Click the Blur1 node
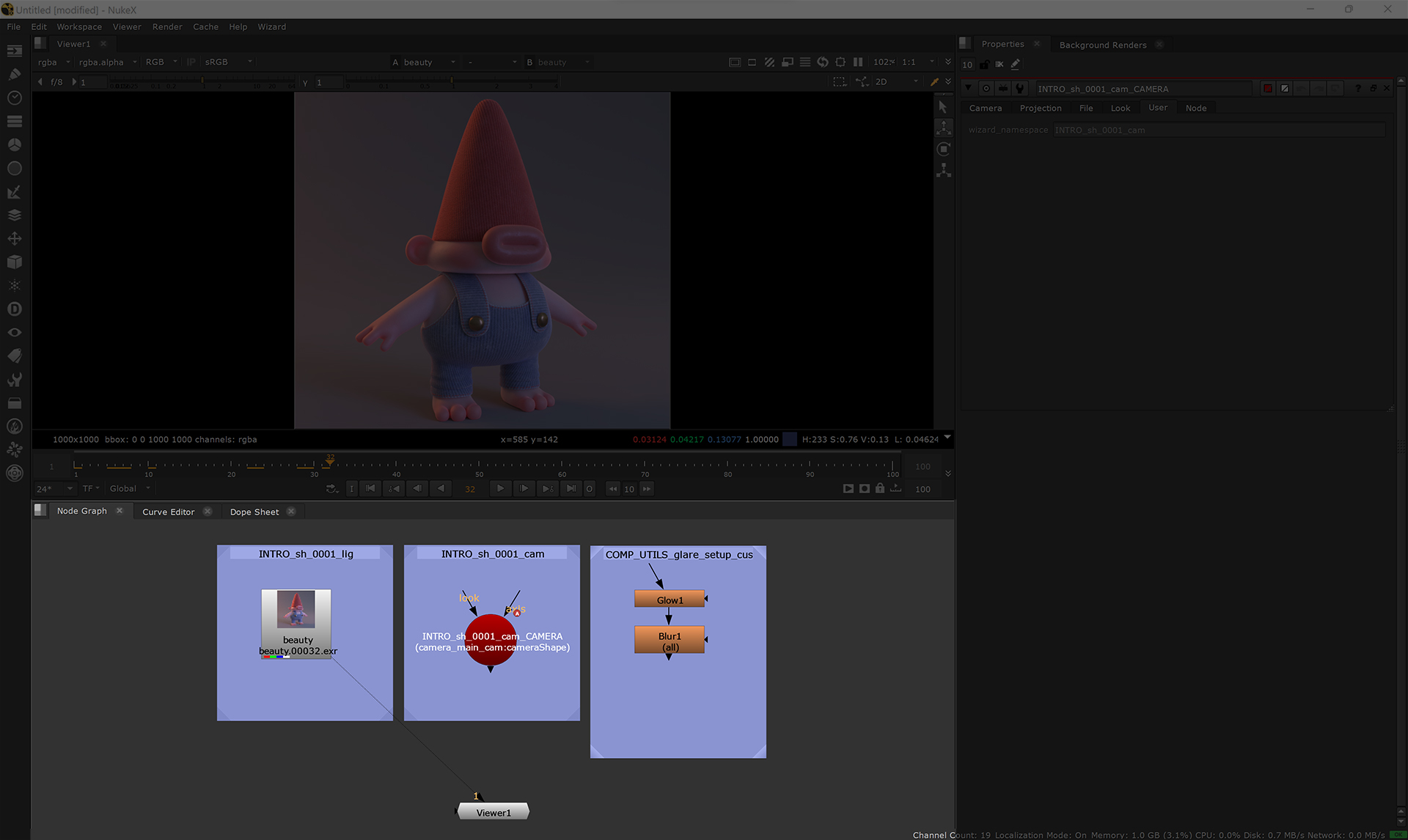 tap(670, 641)
